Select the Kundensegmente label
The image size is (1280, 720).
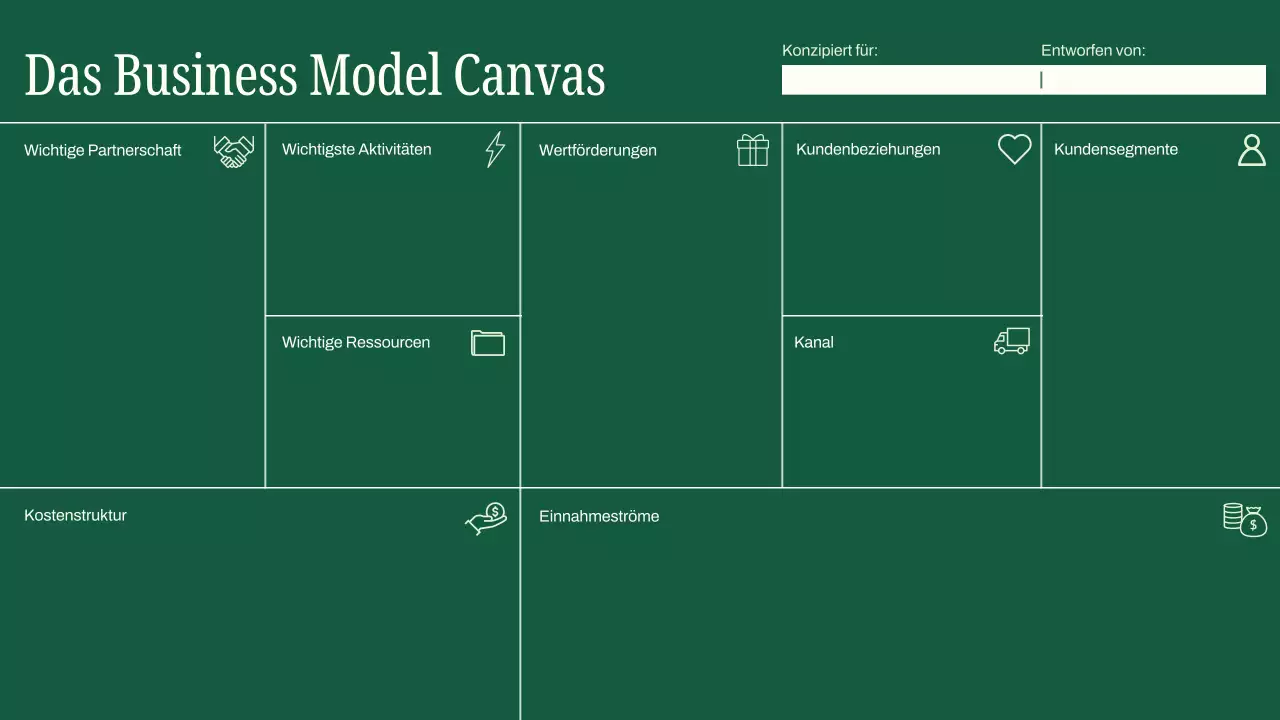point(1116,149)
